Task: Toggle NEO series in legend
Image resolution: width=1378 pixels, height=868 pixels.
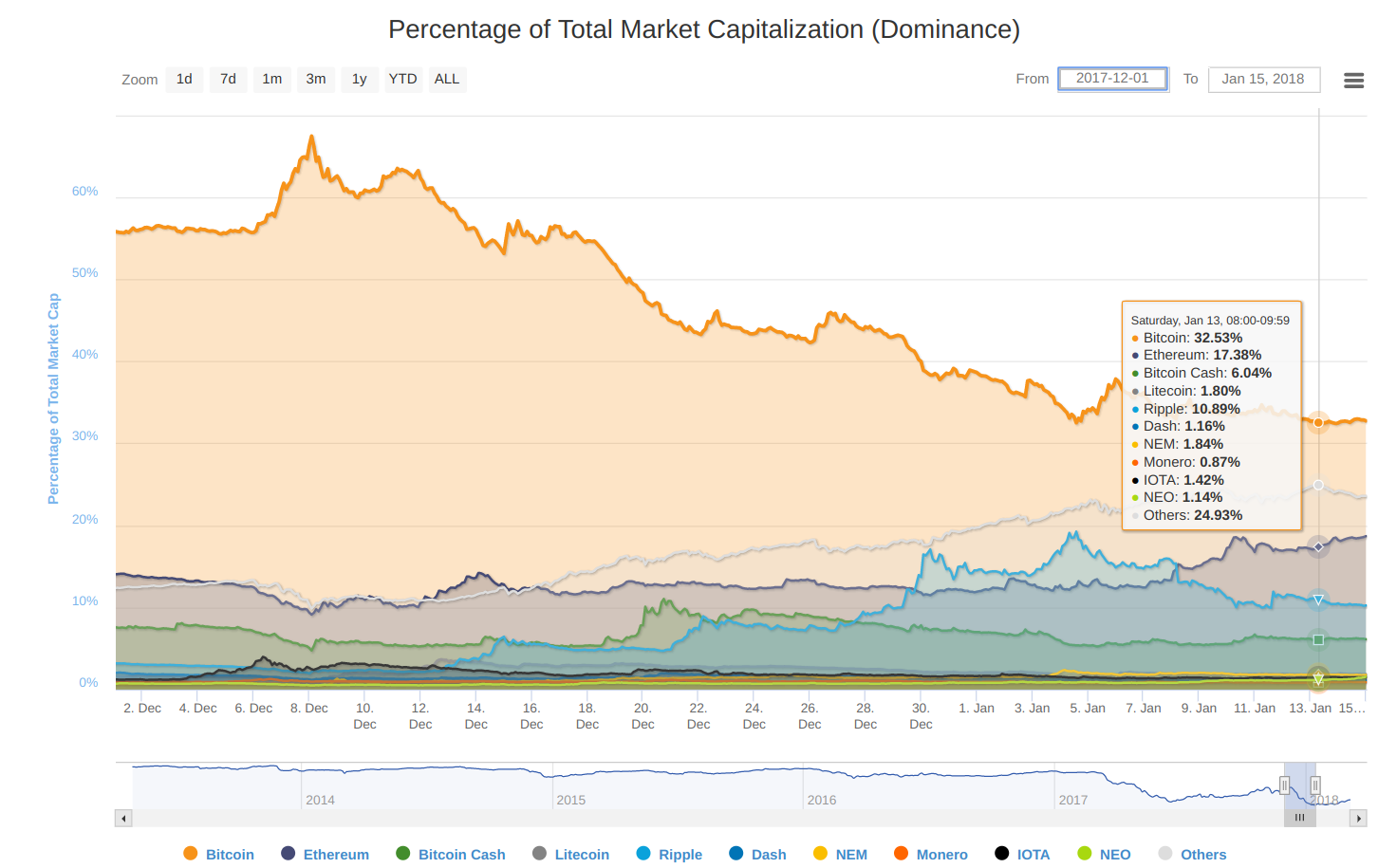Action: click(x=1105, y=854)
